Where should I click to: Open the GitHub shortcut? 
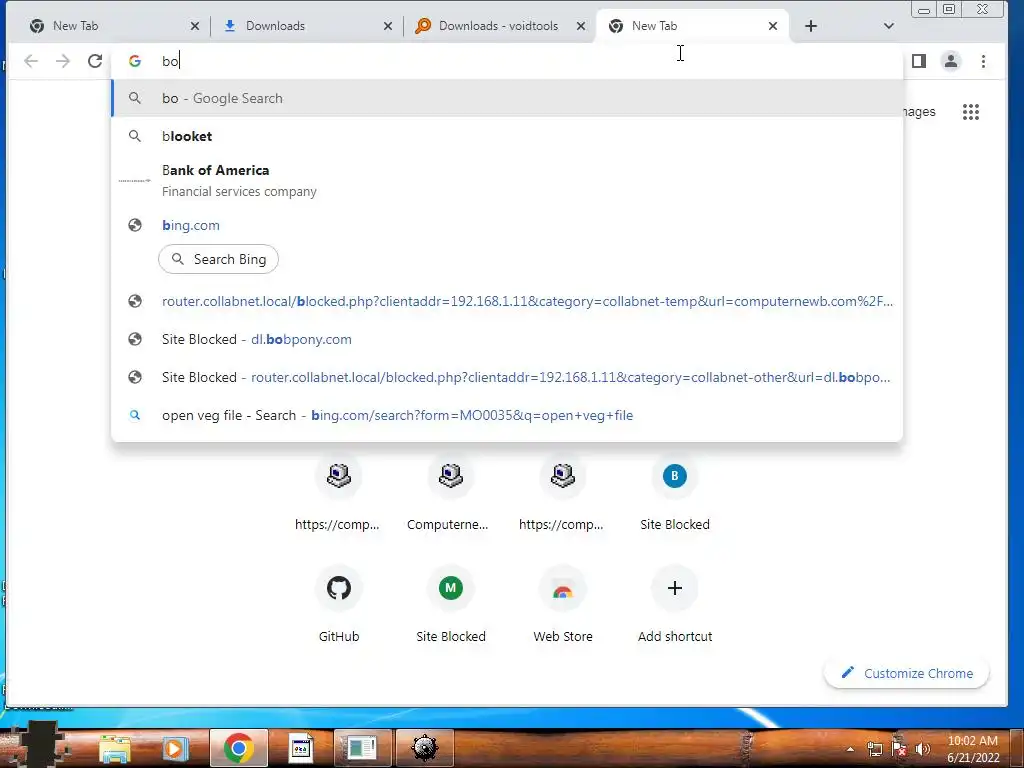(338, 605)
